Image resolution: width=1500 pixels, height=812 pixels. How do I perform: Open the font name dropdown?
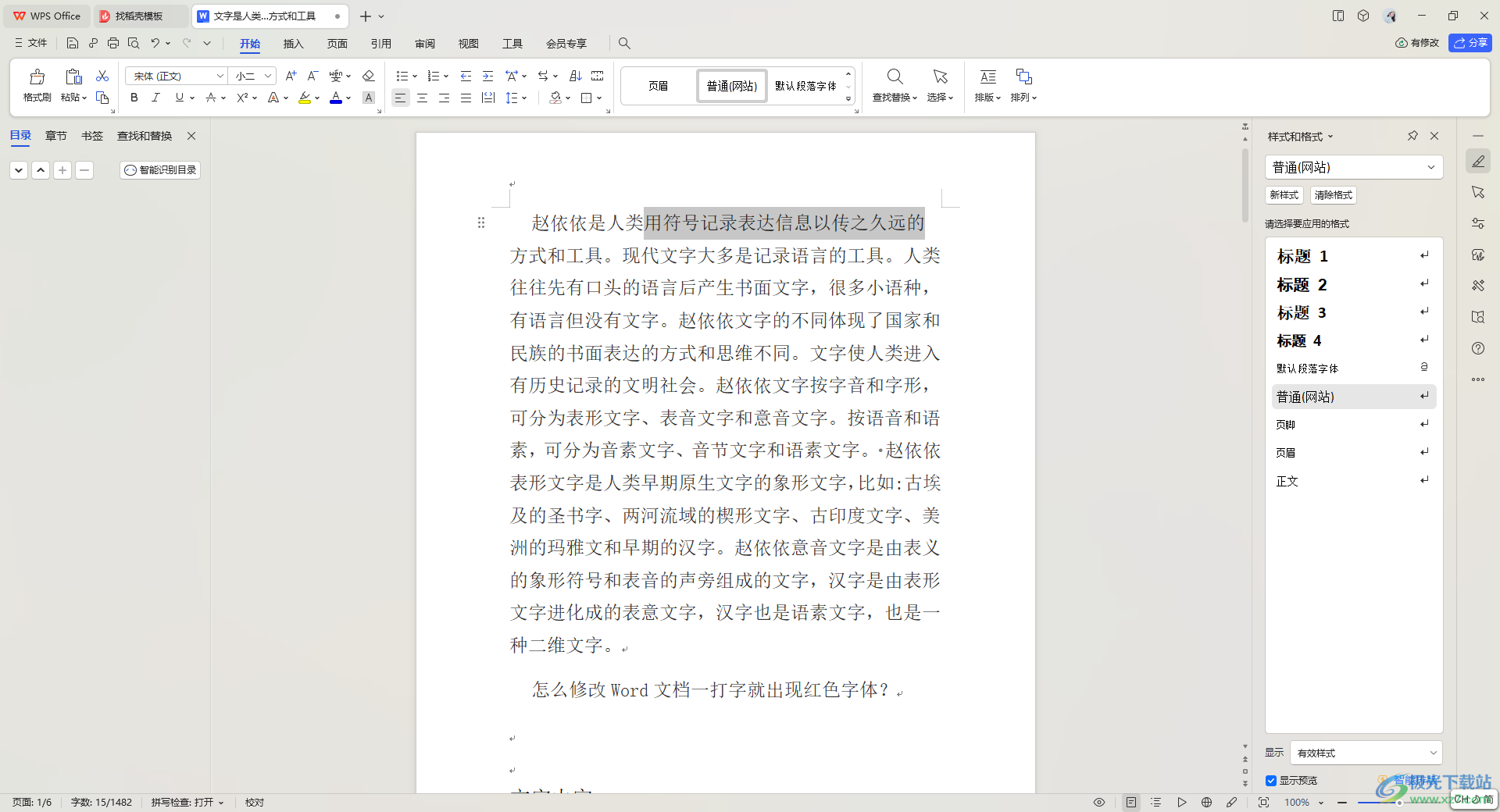coord(220,76)
